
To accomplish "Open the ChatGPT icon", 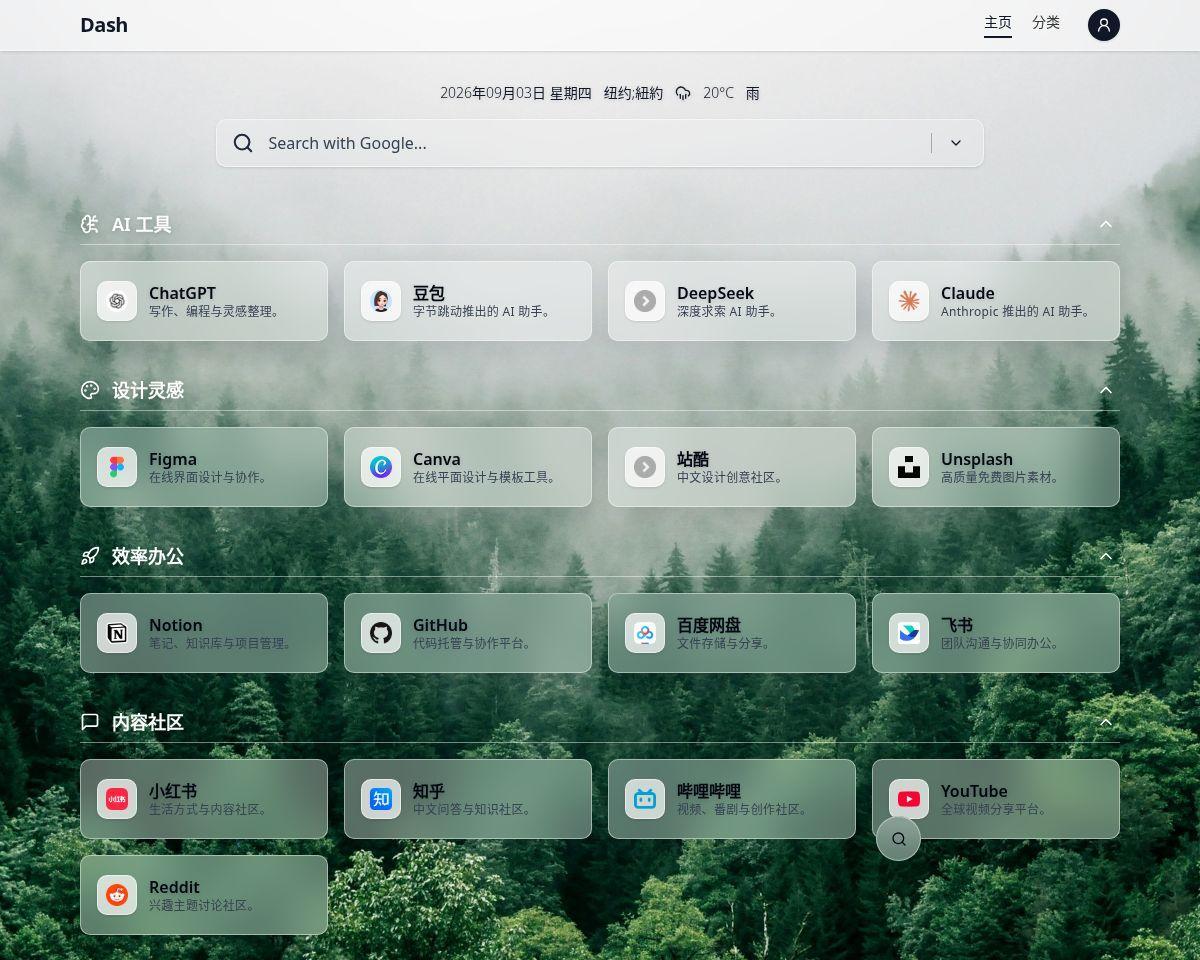I will click(117, 301).
